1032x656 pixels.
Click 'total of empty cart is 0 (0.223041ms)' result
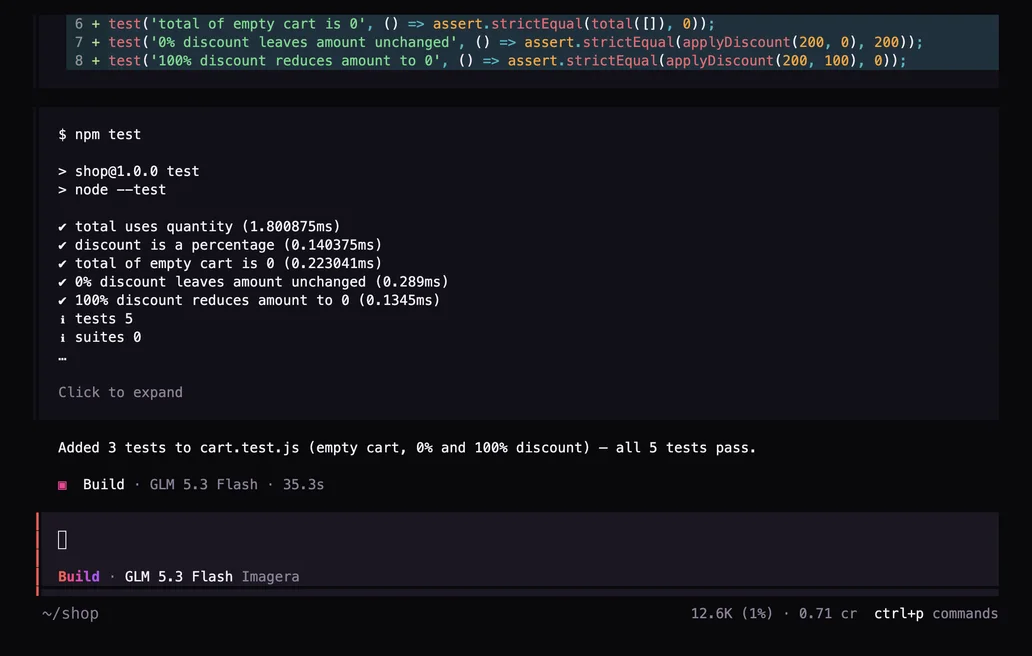(x=220, y=263)
